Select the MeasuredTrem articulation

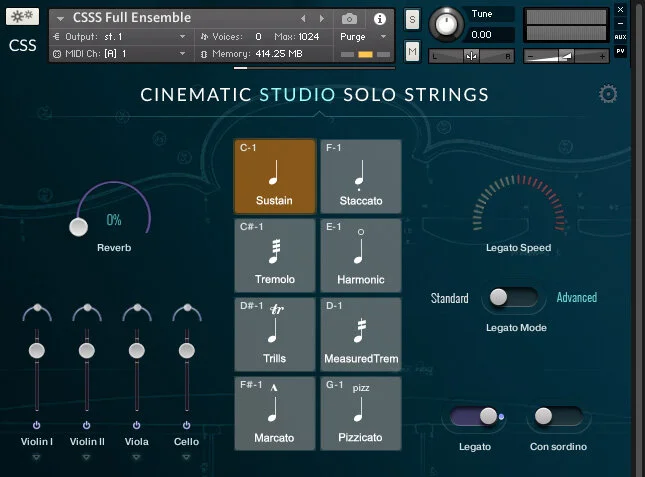[361, 334]
